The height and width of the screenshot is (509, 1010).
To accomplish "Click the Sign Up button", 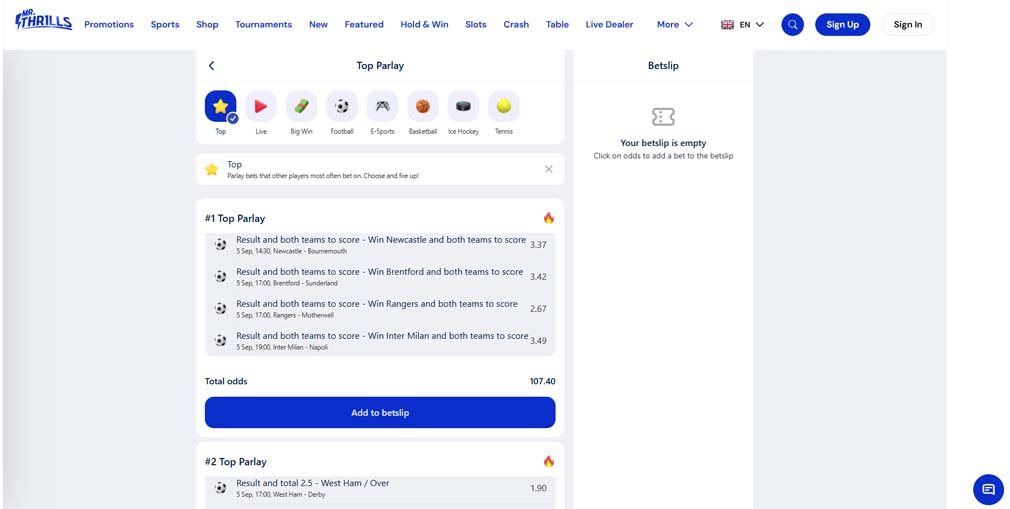I will tap(843, 24).
